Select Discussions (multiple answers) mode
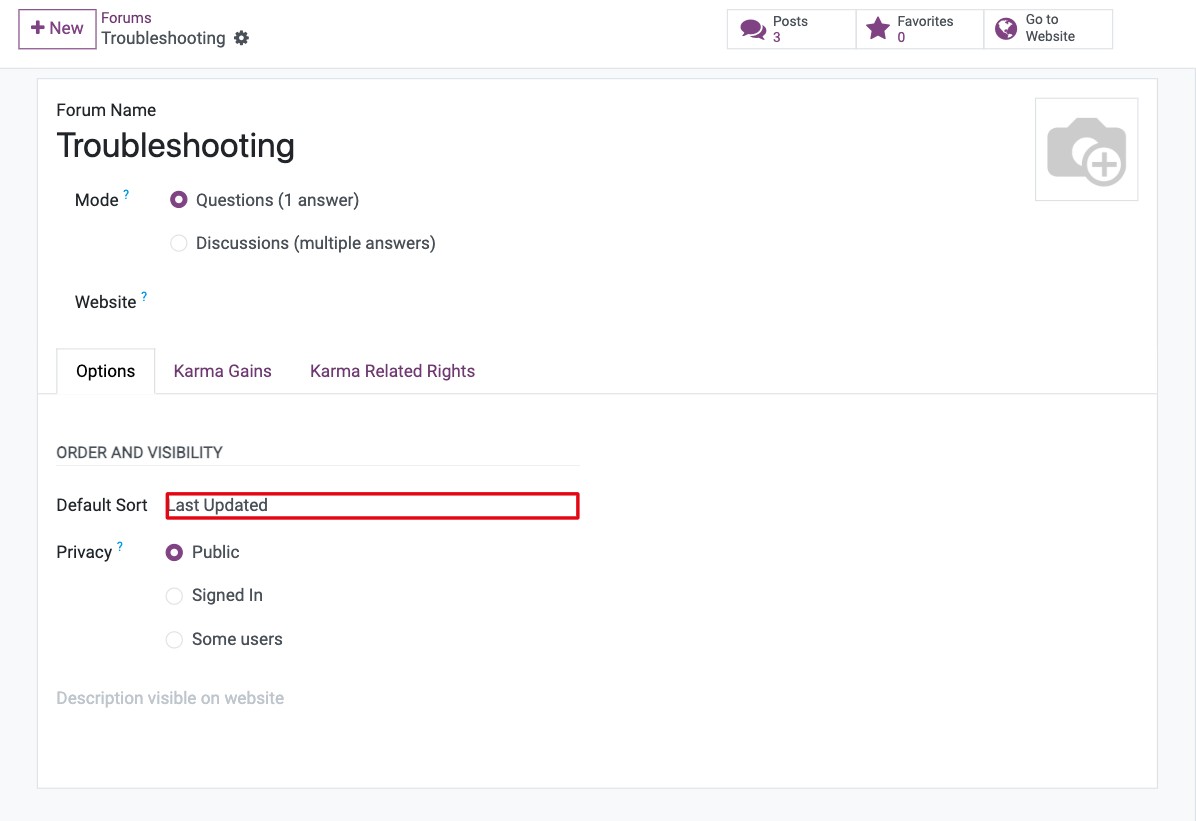 [x=178, y=243]
